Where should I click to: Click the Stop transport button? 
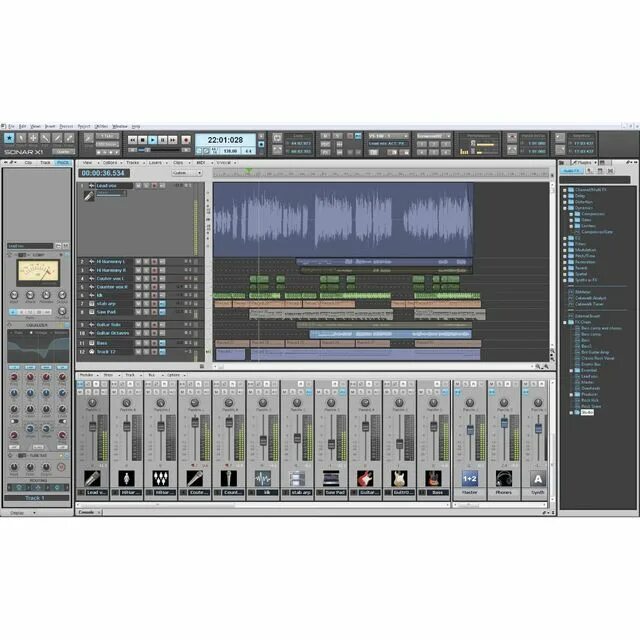pyautogui.click(x=142, y=140)
